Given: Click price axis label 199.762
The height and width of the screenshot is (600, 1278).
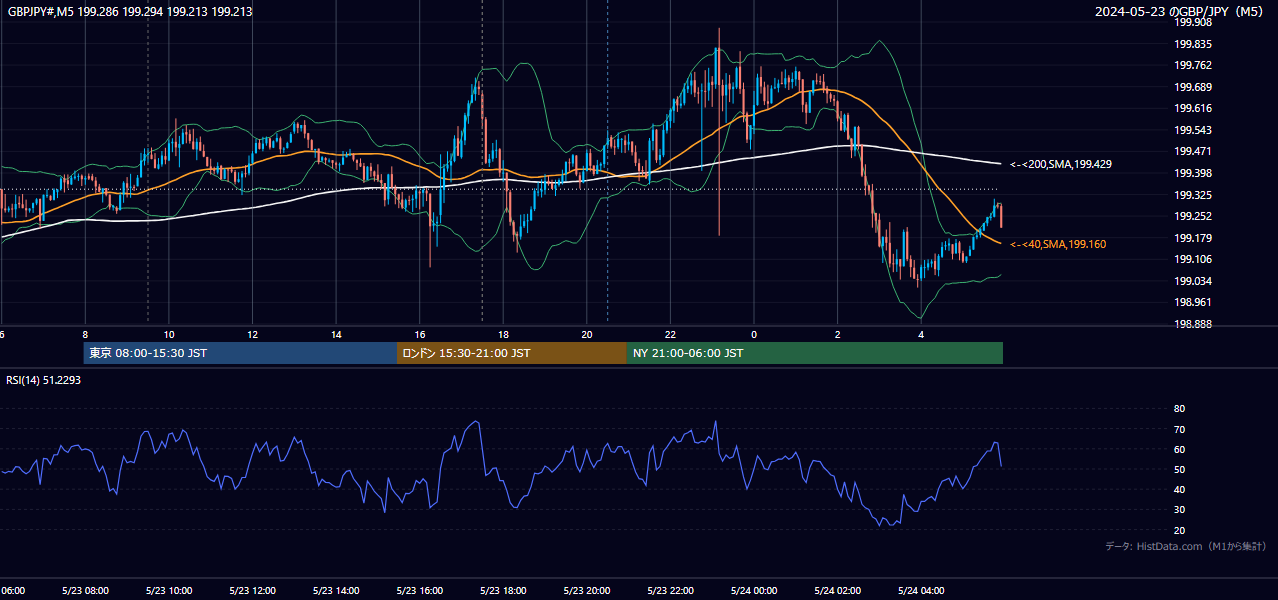Looking at the screenshot, I should point(1193,65).
